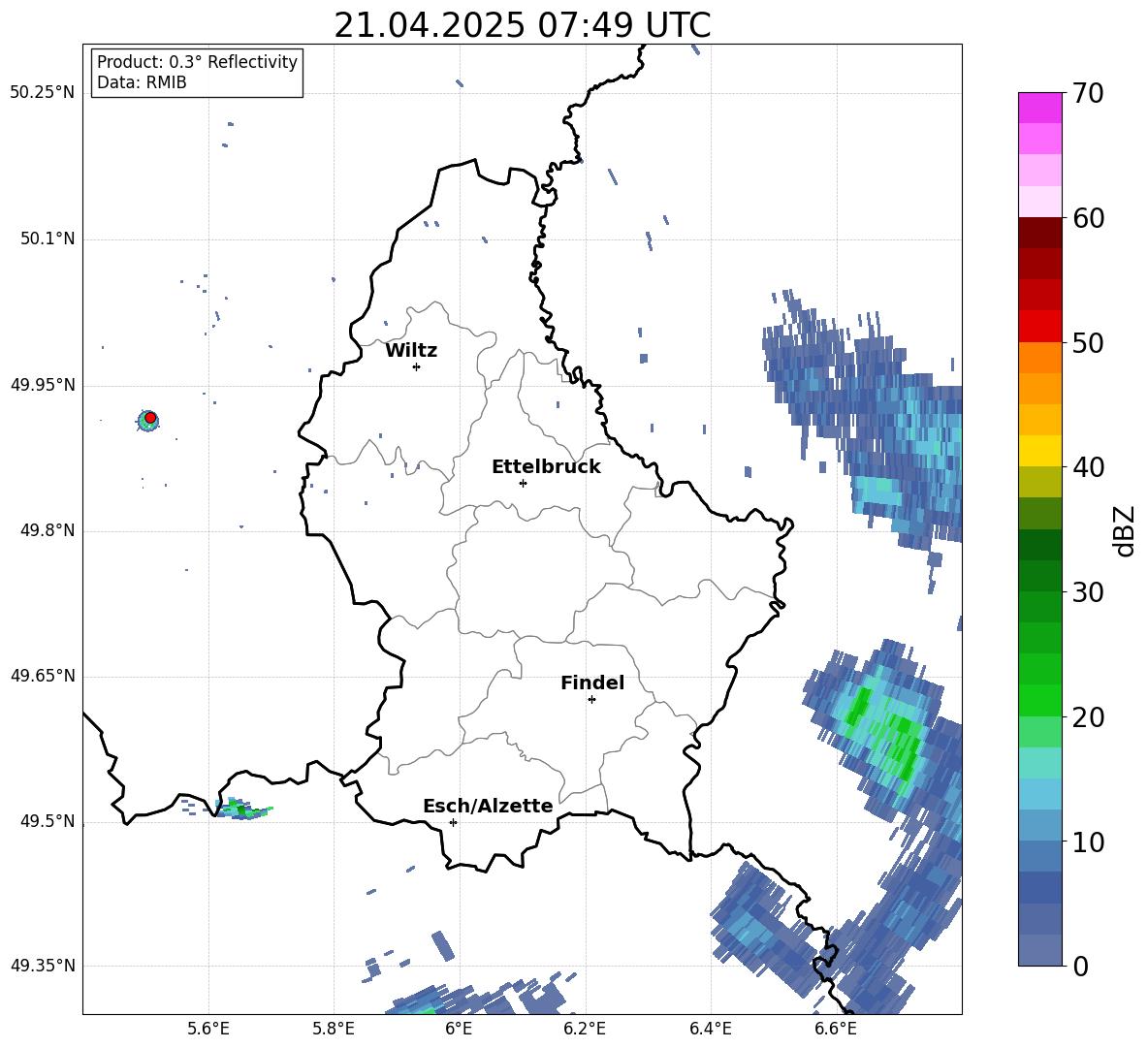Pick the orange swatch just below 50 dBZ
This screenshot has height=1048, width=1148.
1039,358
